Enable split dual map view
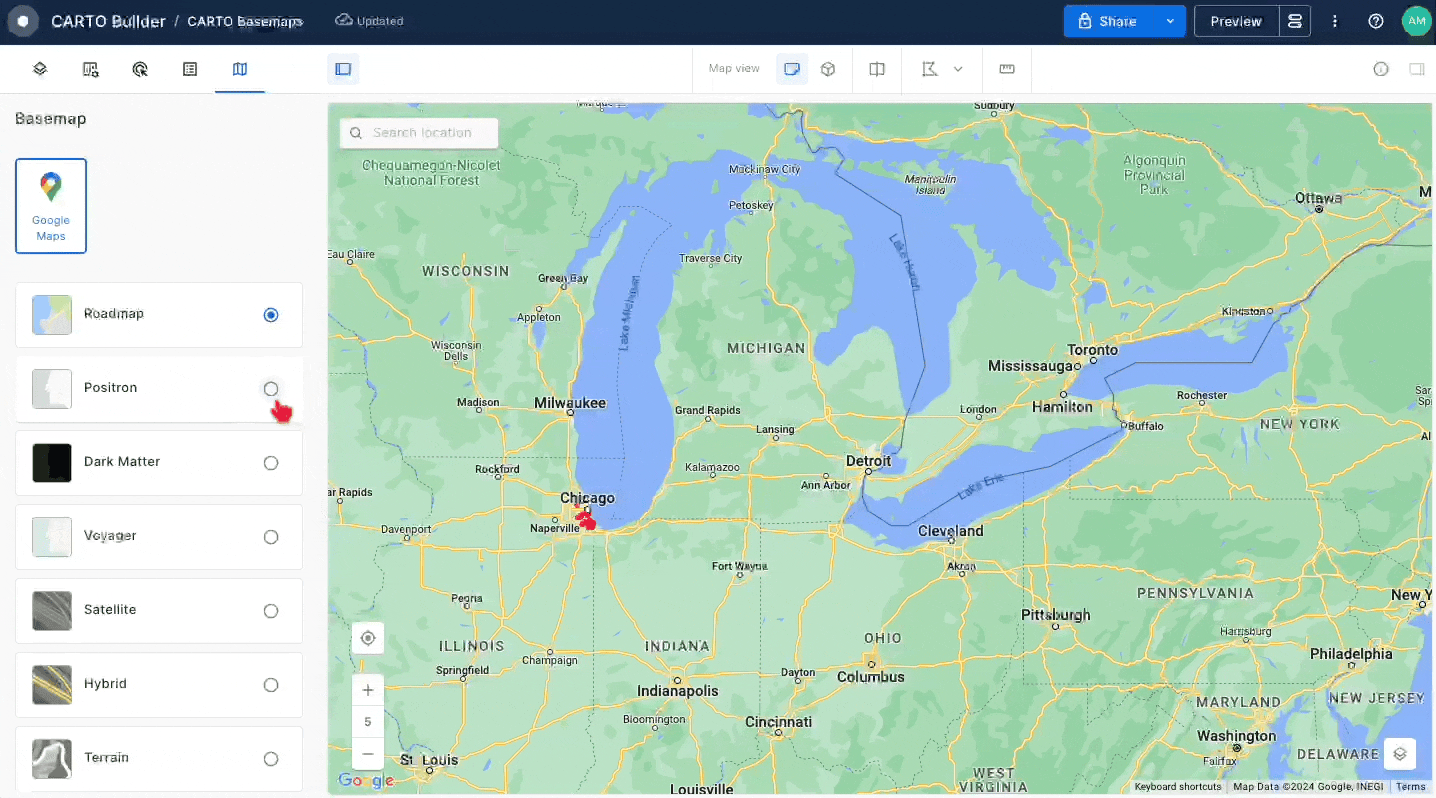Viewport: 1436px width, 798px height. pyautogui.click(x=877, y=69)
